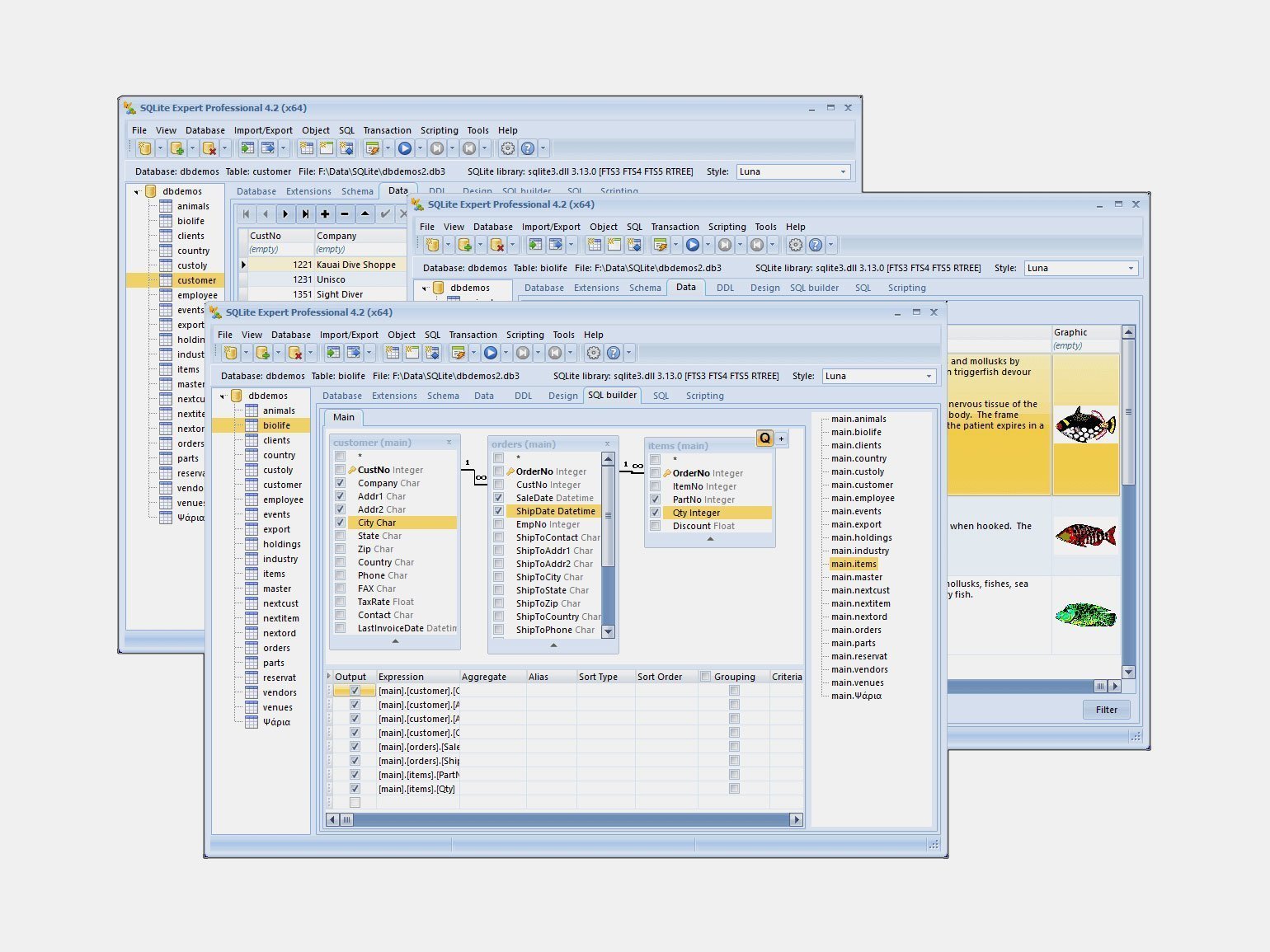Click the execute play icon in the back customer window
Screen dimensions: 1270x952
404,148
